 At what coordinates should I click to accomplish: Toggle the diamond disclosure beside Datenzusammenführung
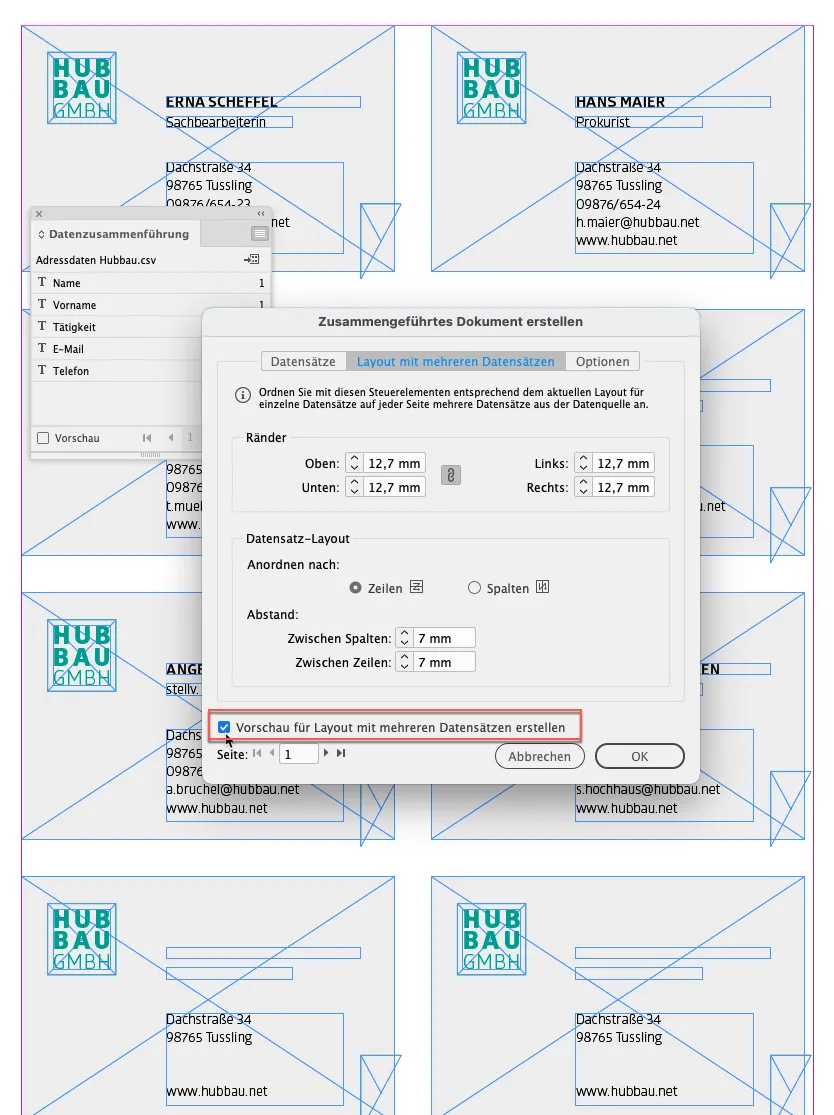coord(41,234)
